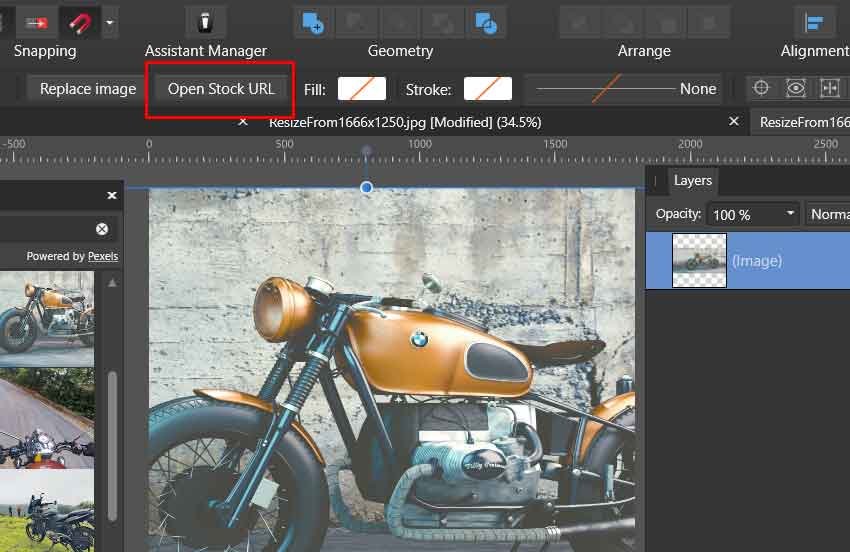Open the Stroke color swatch
The image size is (850, 552).
(x=487, y=88)
